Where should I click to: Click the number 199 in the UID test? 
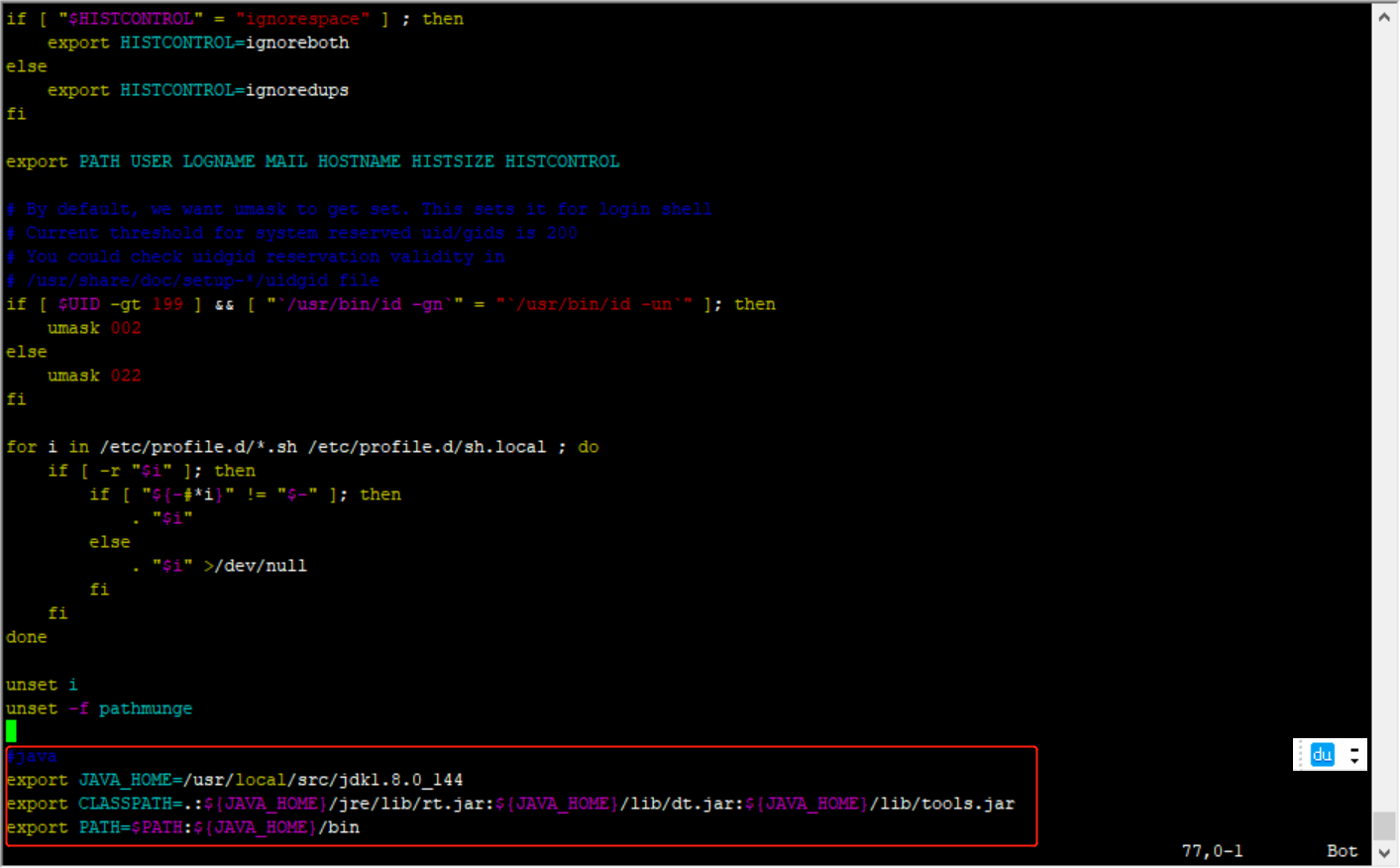(x=167, y=304)
